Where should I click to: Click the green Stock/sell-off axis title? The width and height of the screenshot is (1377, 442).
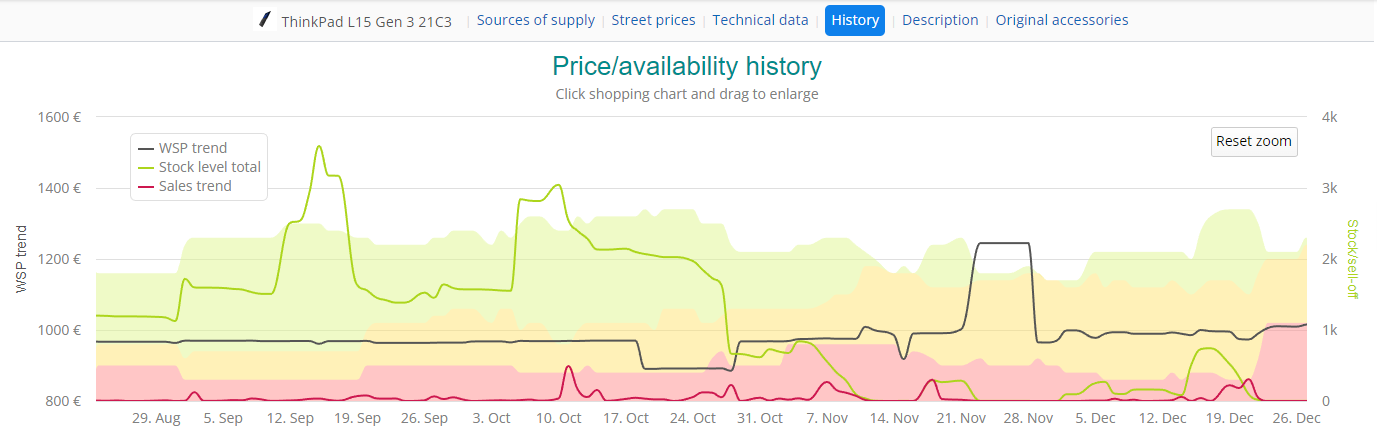[x=1352, y=259]
